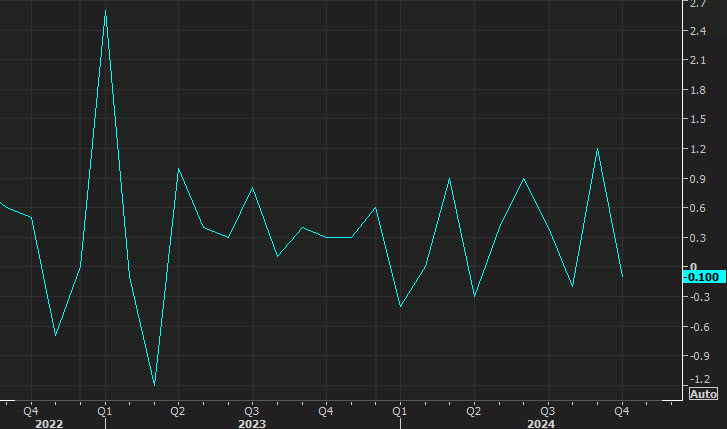Click the 1.5 tick on the value axis
The height and width of the screenshot is (429, 727).
pyautogui.click(x=701, y=119)
